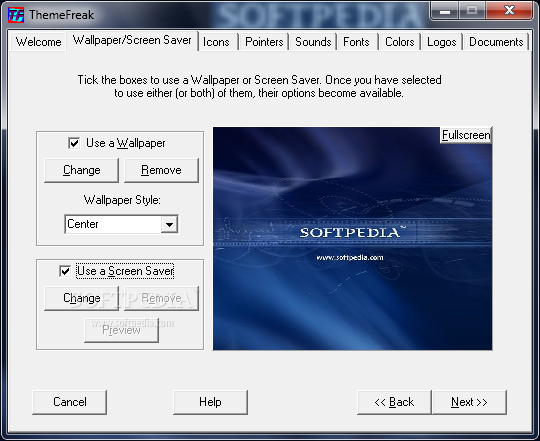Open Help
Screen dimensions: 540x441
pyautogui.click(x=210, y=402)
